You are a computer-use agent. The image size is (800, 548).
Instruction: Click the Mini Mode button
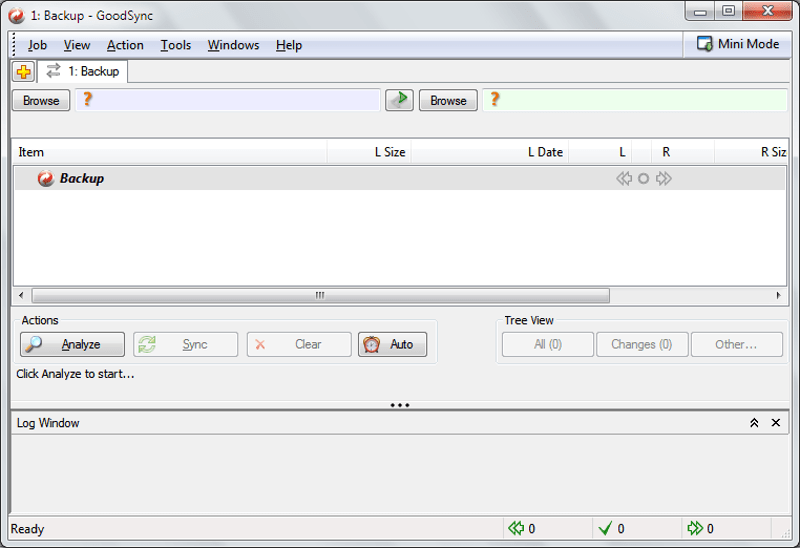[x=738, y=44]
